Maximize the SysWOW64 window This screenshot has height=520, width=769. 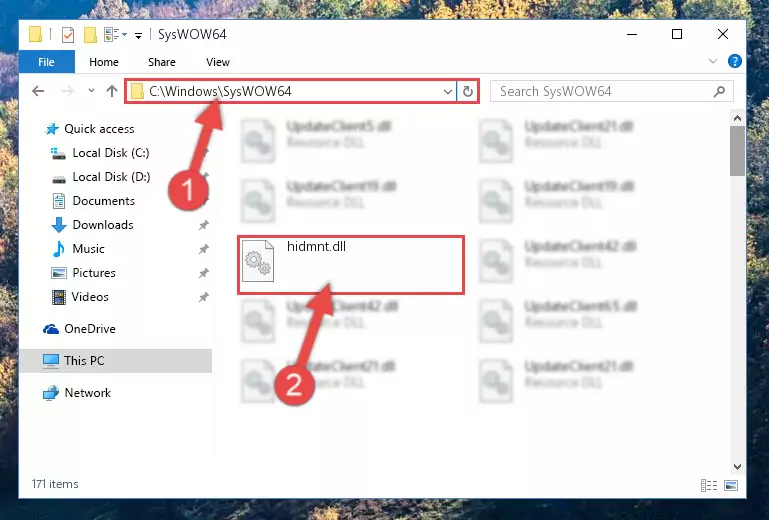tap(677, 34)
